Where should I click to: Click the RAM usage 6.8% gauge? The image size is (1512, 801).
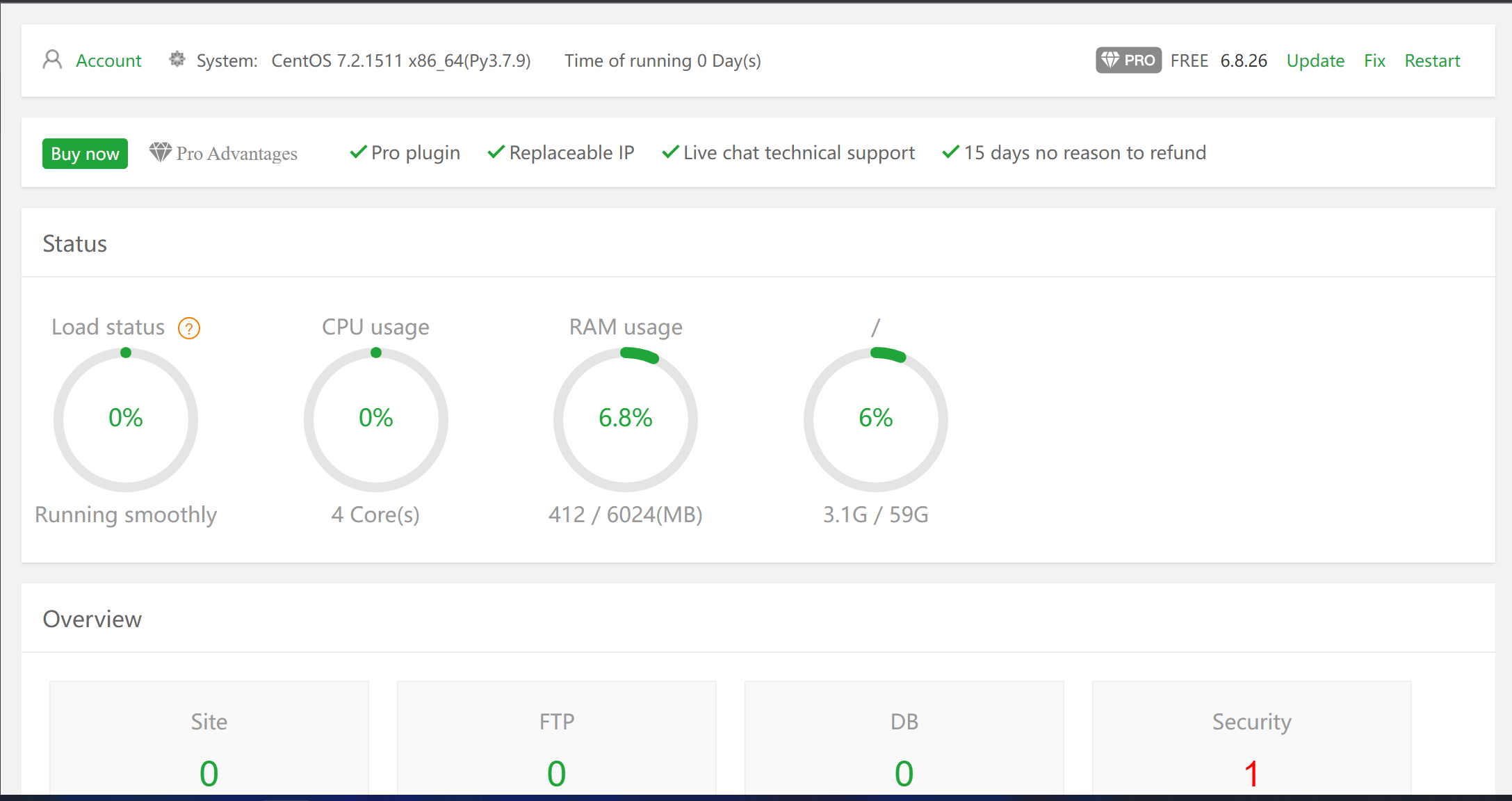coord(626,419)
